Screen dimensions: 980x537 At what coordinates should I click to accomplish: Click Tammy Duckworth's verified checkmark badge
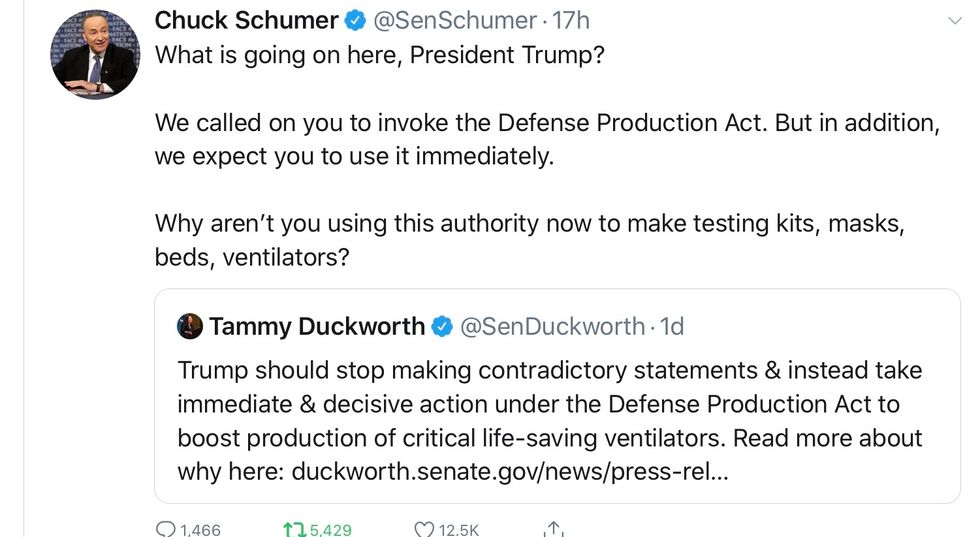tap(442, 326)
